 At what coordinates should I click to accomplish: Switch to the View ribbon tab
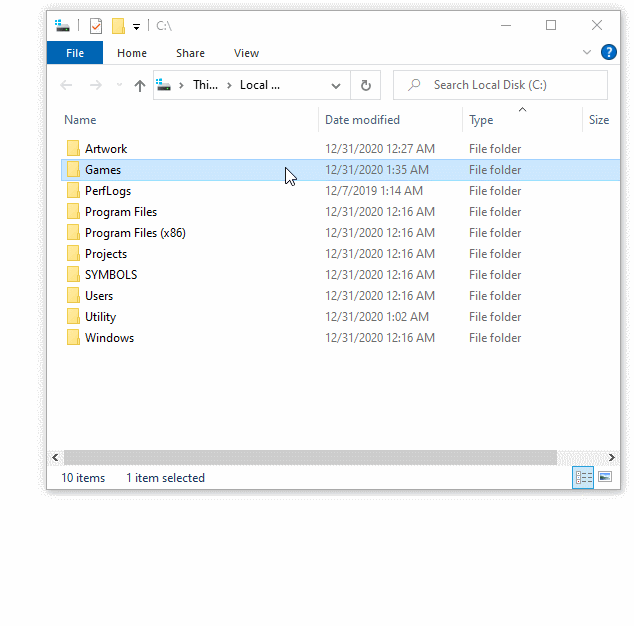click(246, 53)
